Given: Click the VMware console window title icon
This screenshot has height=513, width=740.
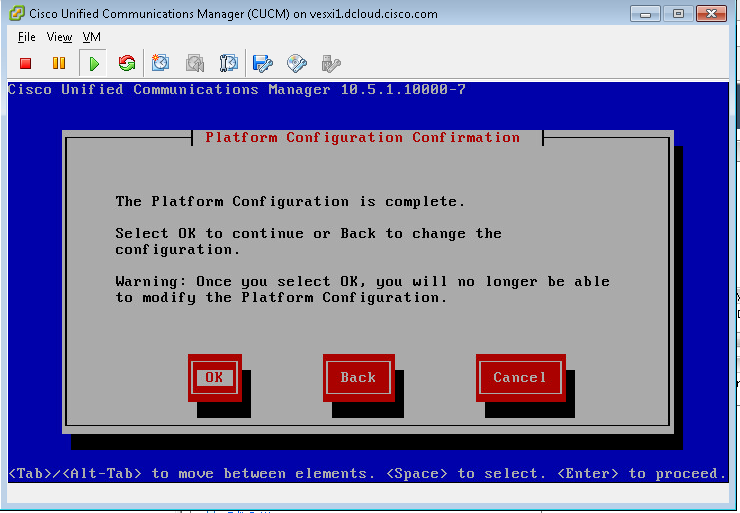Looking at the screenshot, I should pyautogui.click(x=17, y=13).
